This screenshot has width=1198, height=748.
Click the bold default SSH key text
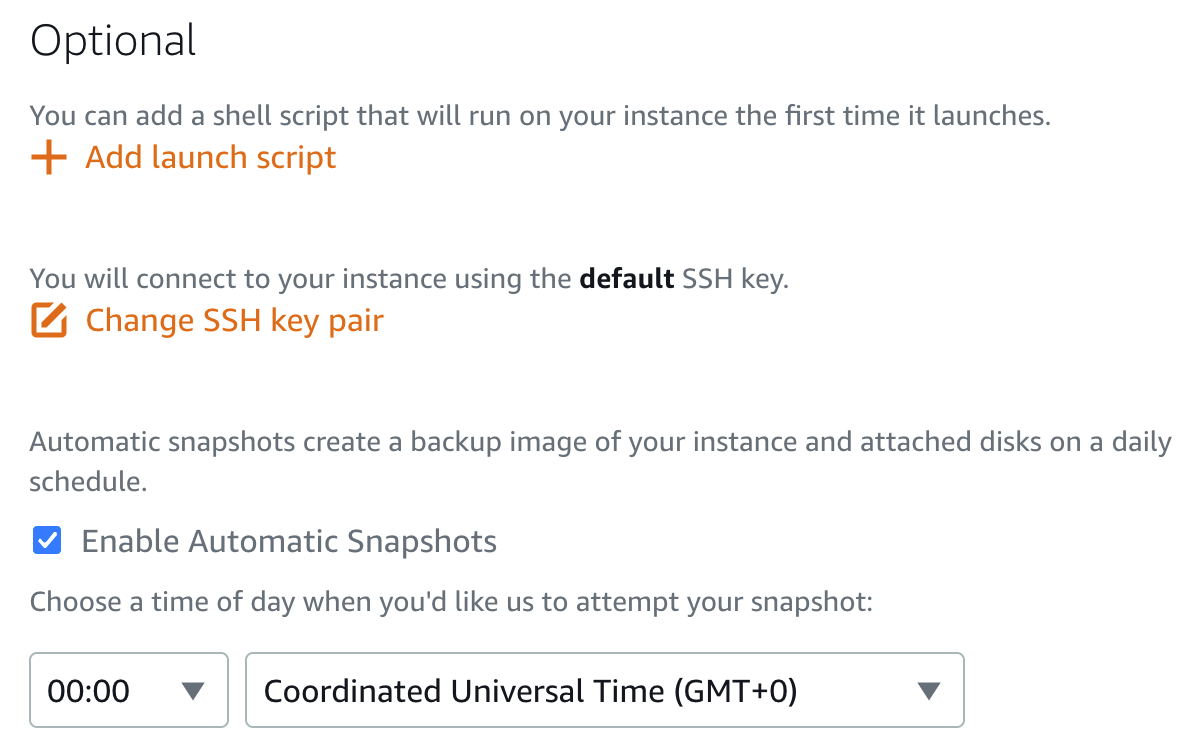tap(626, 278)
